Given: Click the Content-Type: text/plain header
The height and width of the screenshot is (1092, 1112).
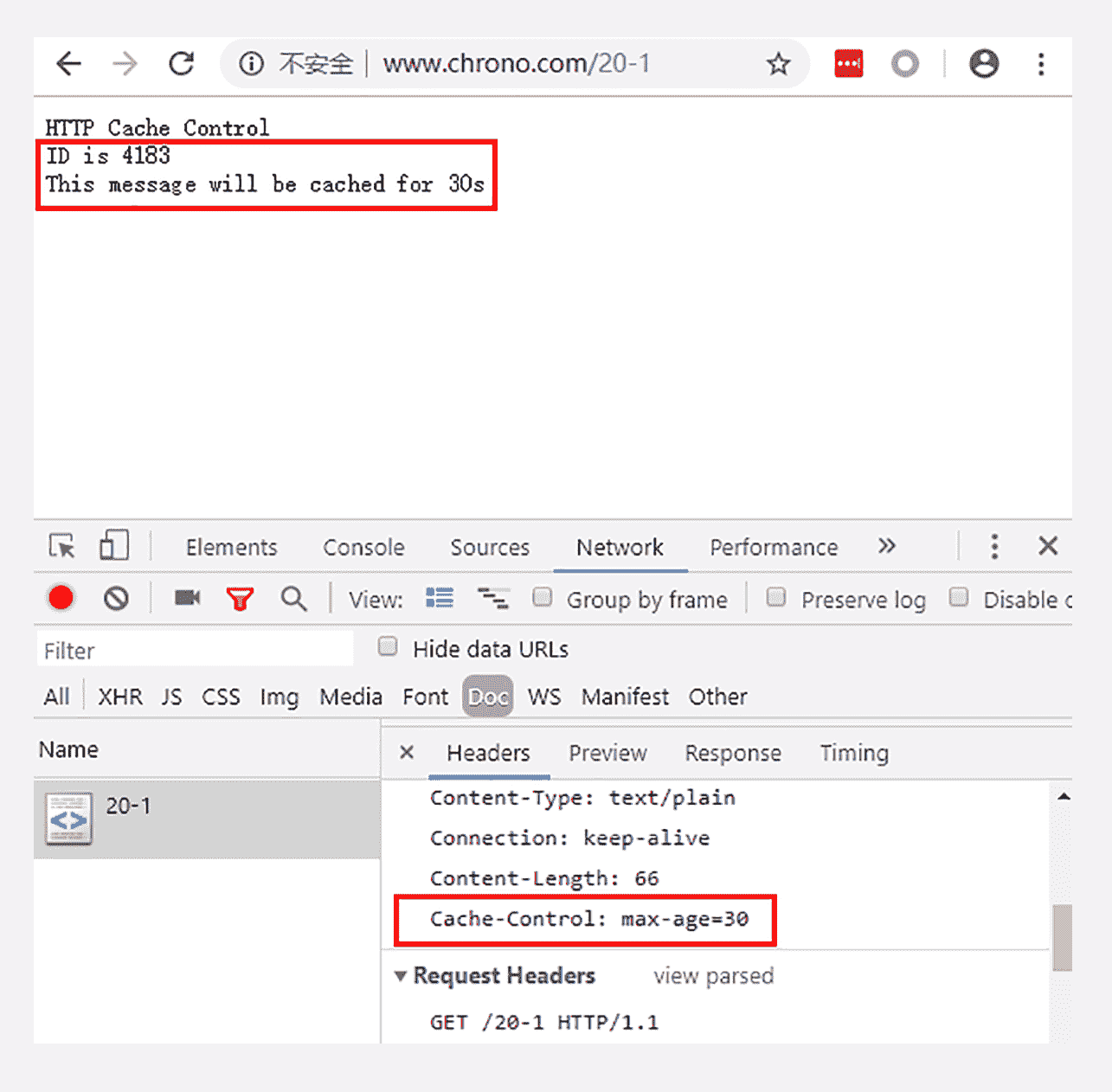Looking at the screenshot, I should pos(582,798).
